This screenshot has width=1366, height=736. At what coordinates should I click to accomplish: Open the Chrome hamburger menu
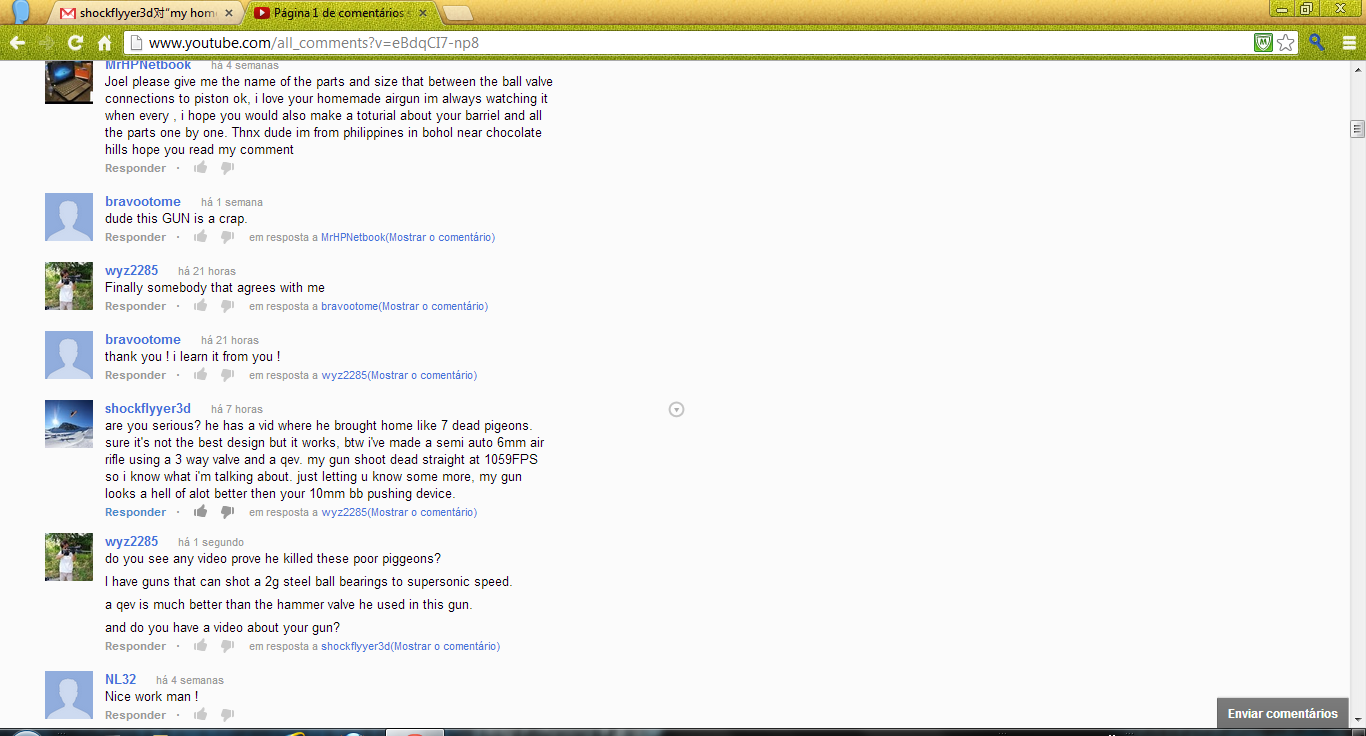[x=1348, y=43]
